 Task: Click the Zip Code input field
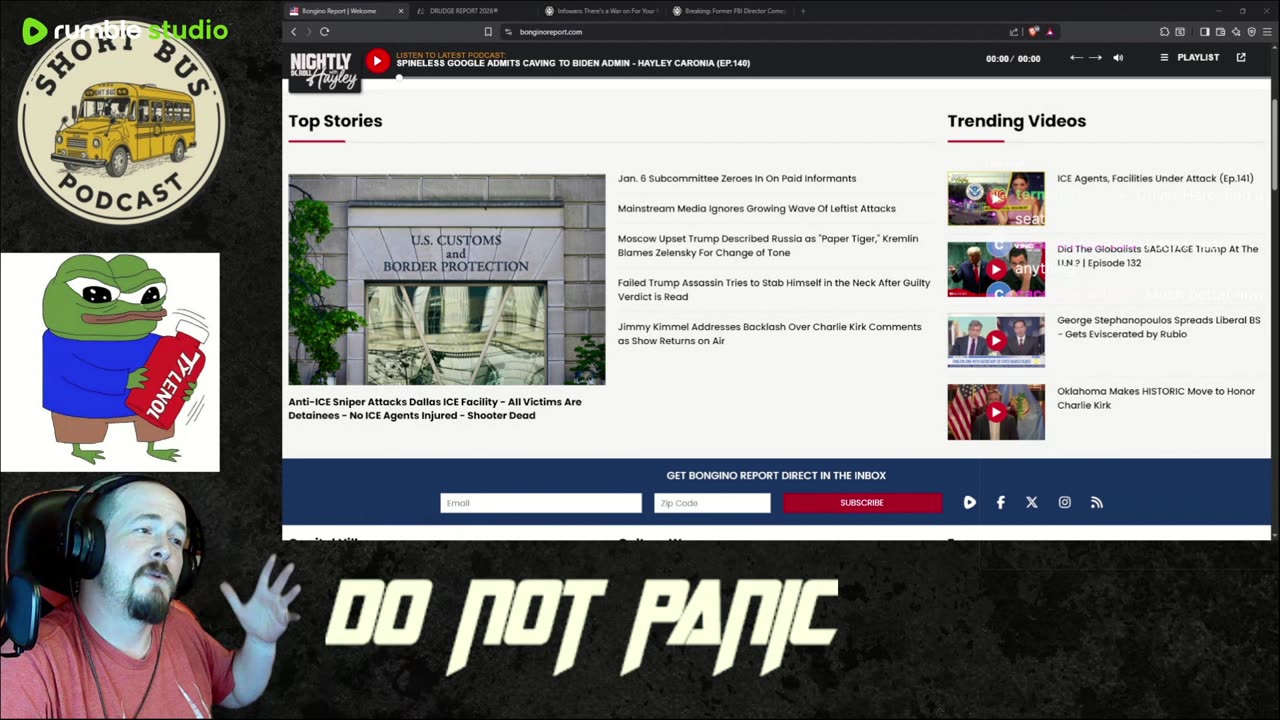coord(712,503)
